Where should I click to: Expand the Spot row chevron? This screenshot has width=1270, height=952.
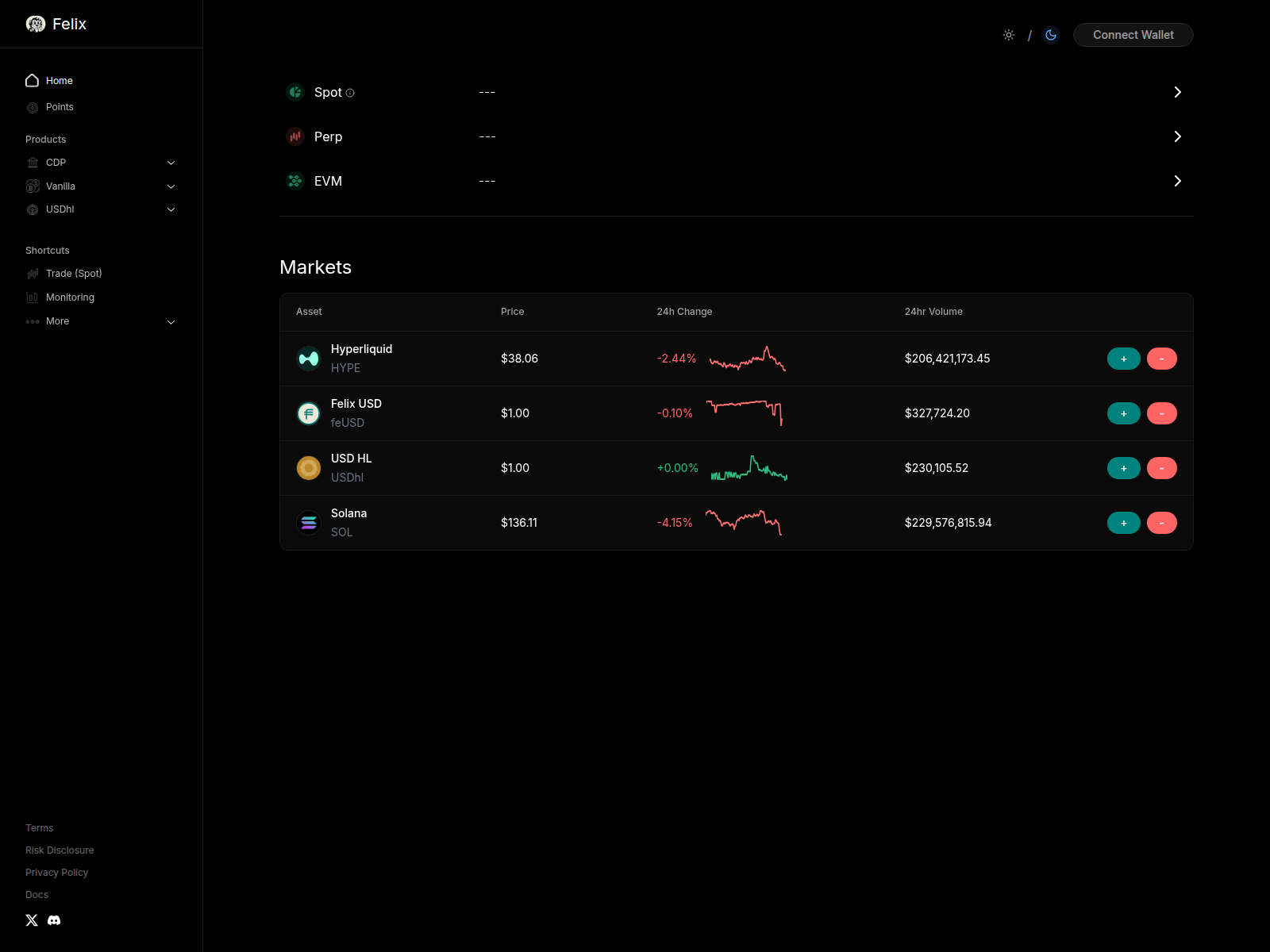(1178, 92)
